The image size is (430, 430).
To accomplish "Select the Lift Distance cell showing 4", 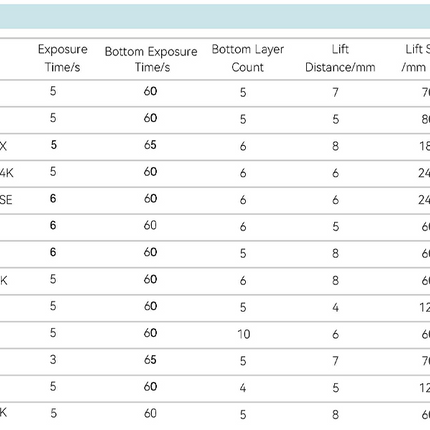I will (335, 307).
